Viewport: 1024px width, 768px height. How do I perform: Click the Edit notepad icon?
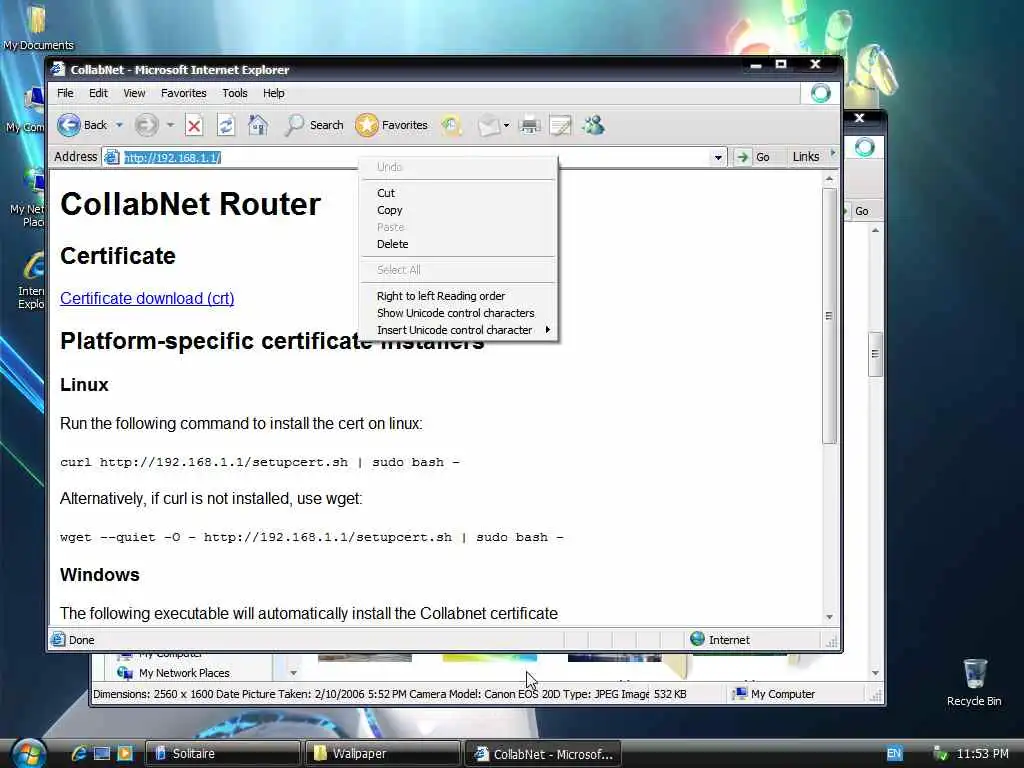(560, 125)
